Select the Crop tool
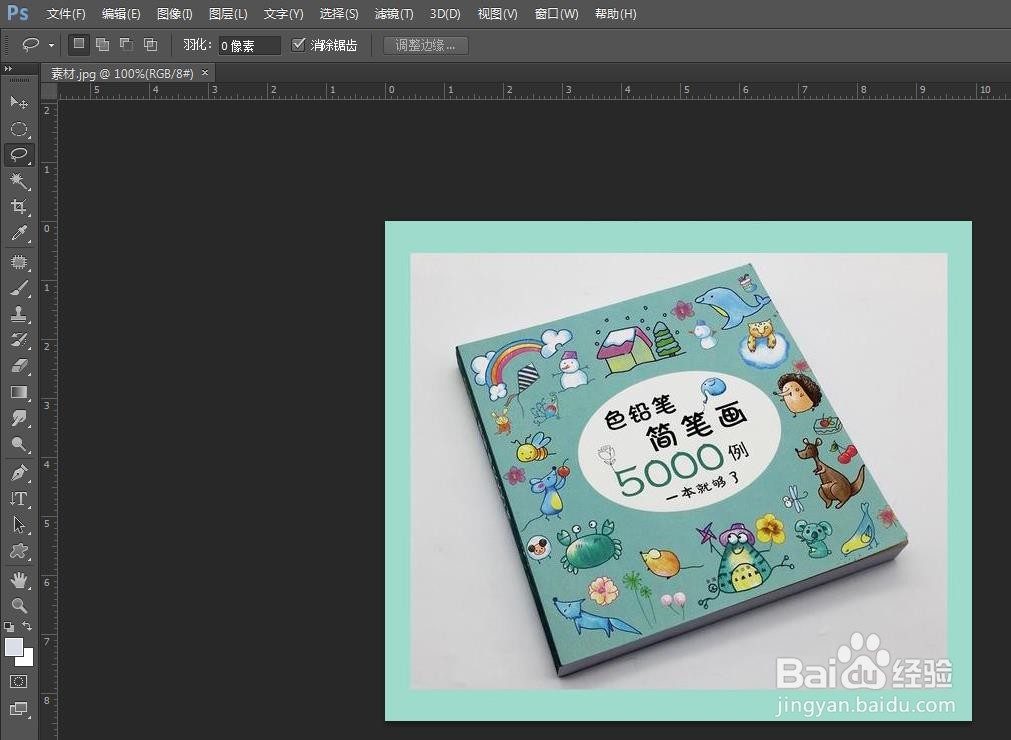Viewport: 1011px width, 740px height. coord(19,206)
